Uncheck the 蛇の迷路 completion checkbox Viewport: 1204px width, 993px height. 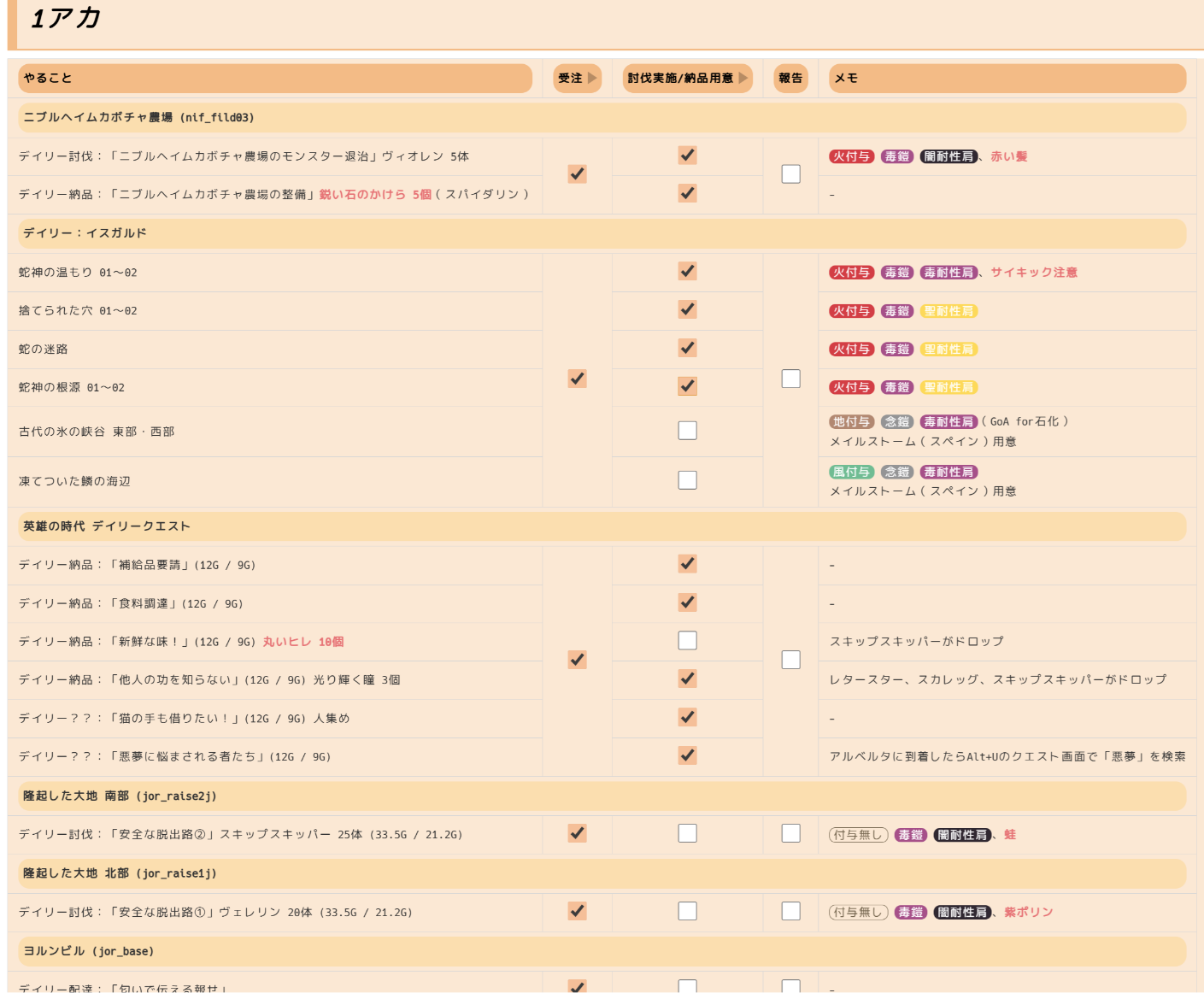687,348
